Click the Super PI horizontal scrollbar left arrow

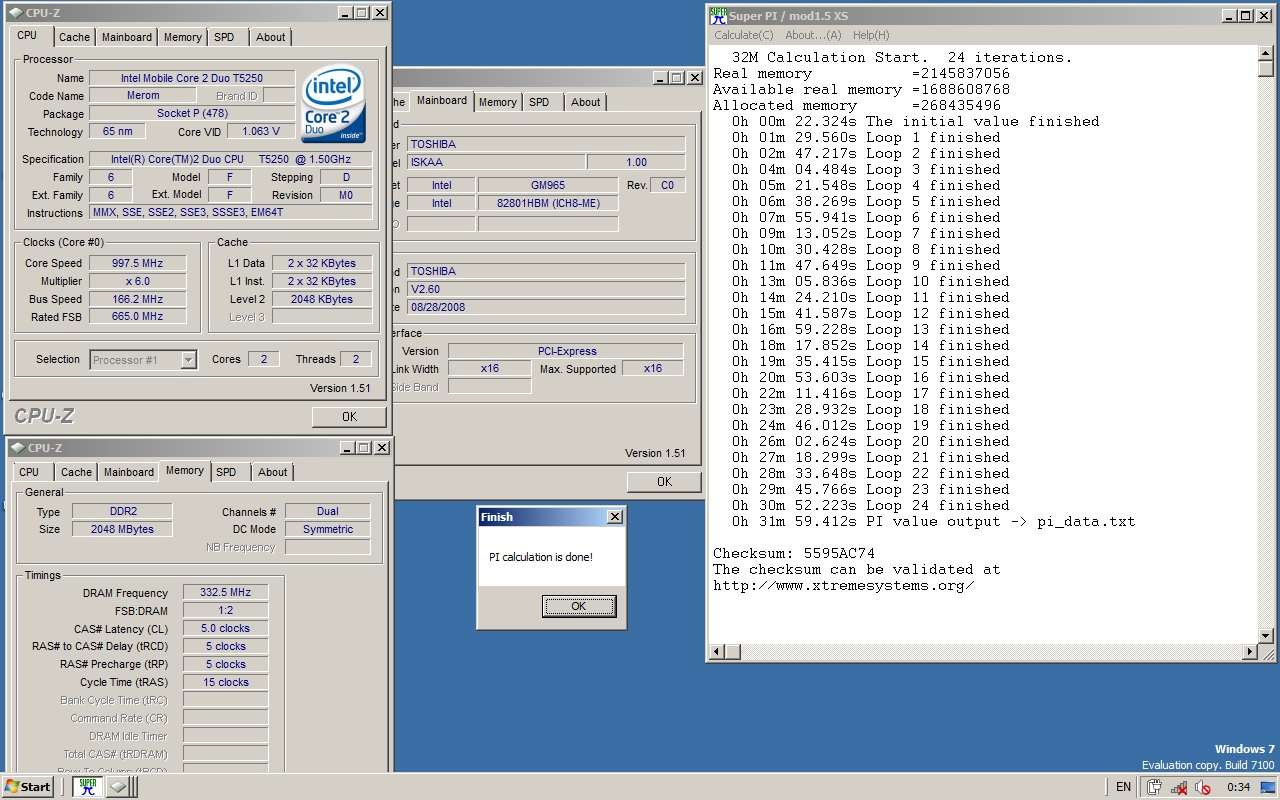pyautogui.click(x=716, y=653)
